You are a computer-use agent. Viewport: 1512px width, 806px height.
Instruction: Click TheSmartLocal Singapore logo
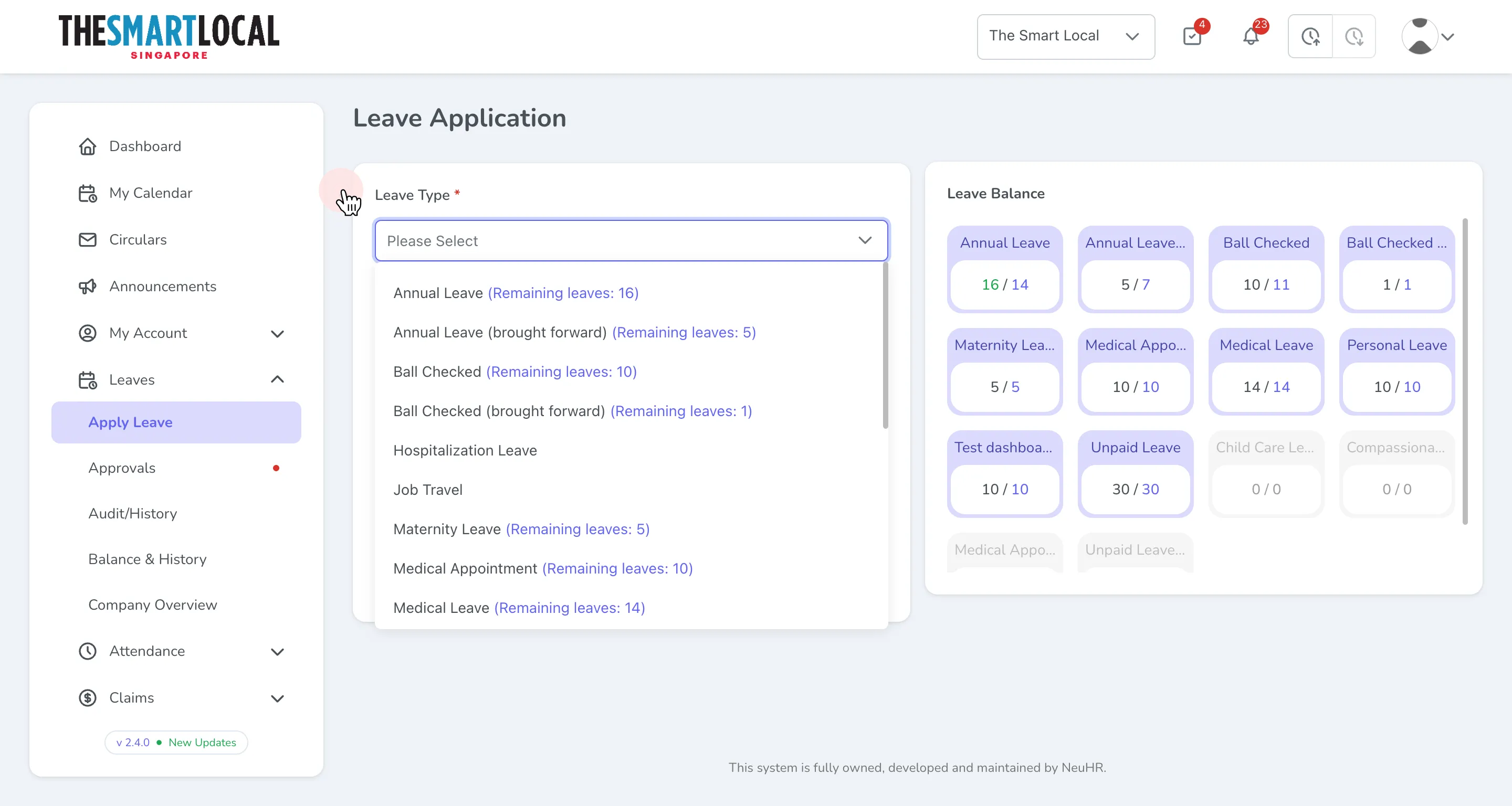pyautogui.click(x=169, y=36)
